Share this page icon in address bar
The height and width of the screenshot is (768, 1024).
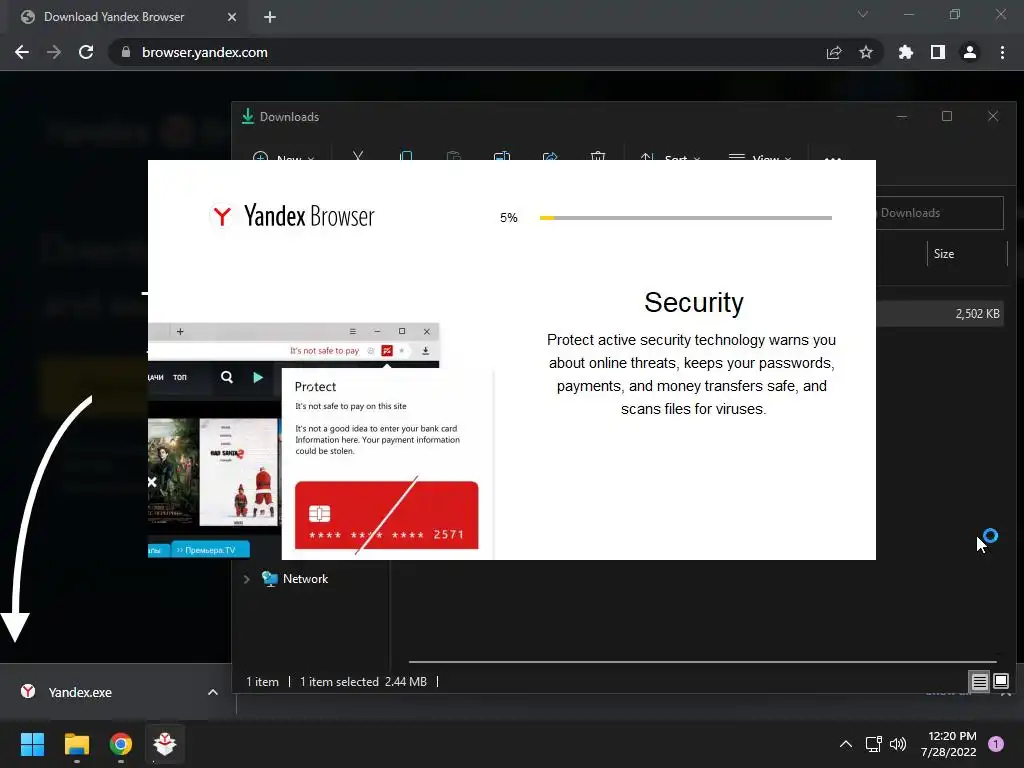point(833,52)
